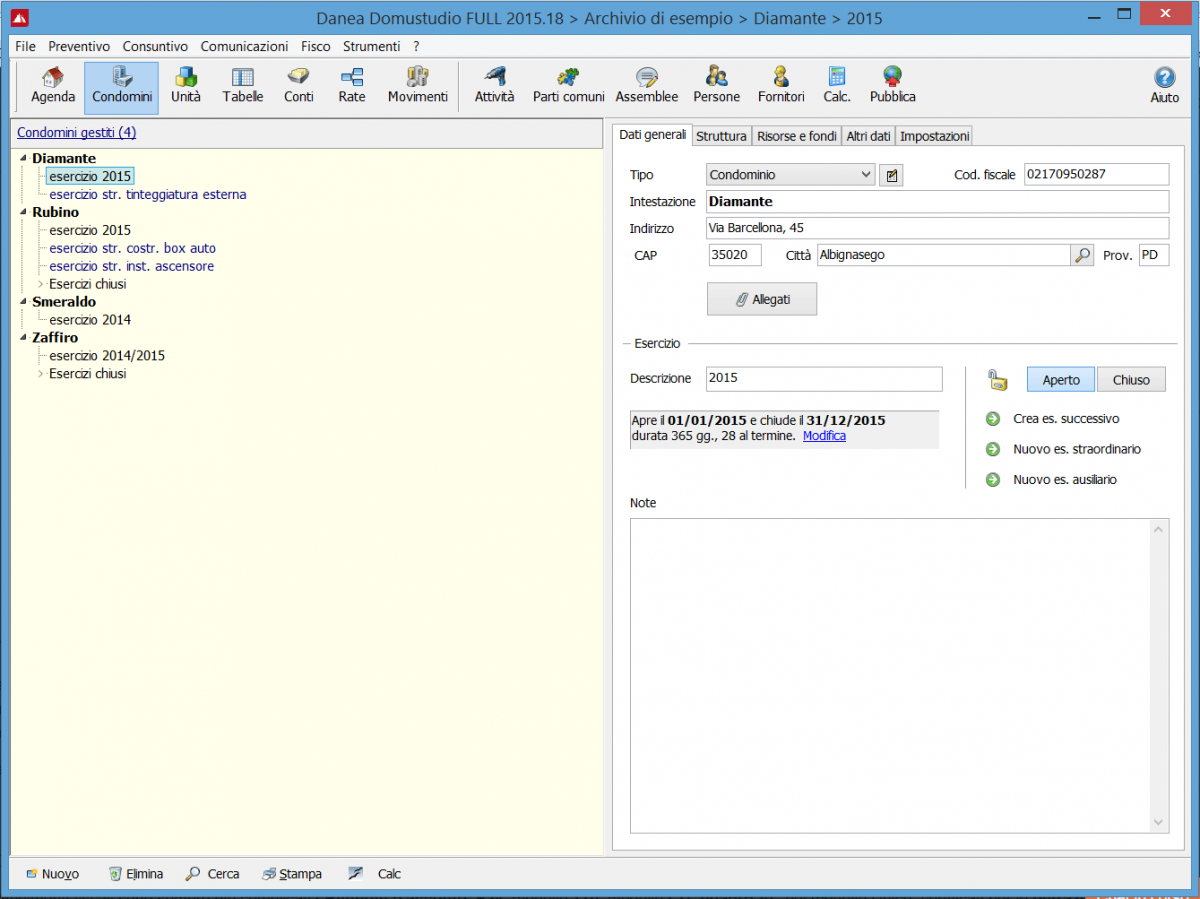
Task: Open the Attività toolbar icon
Action: pyautogui.click(x=494, y=86)
